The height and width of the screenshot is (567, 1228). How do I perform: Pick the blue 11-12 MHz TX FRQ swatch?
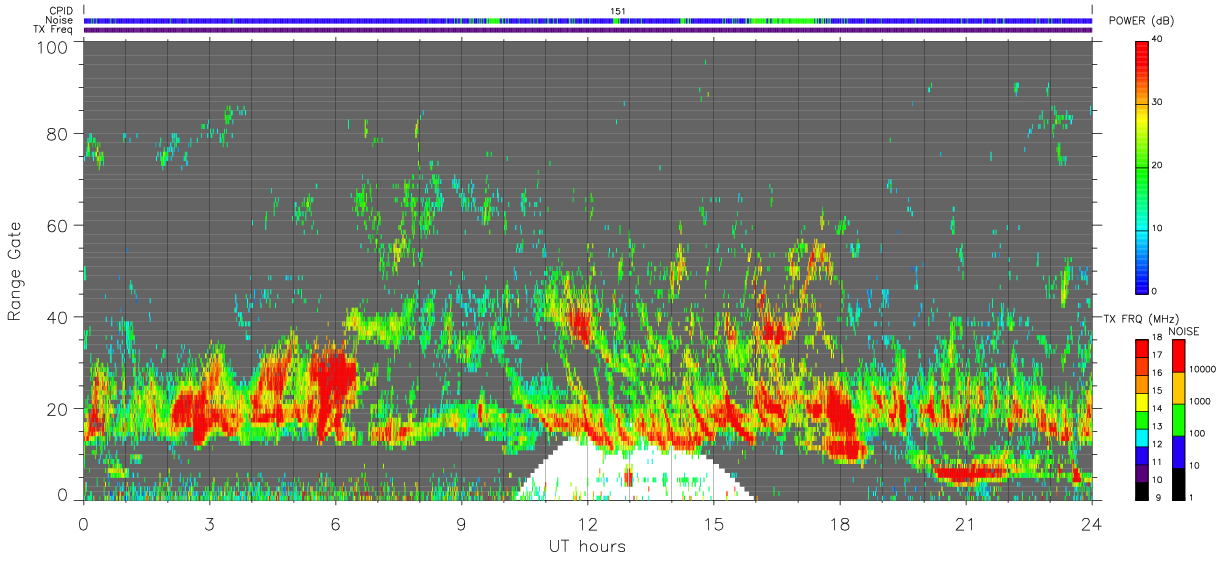(x=1141, y=454)
